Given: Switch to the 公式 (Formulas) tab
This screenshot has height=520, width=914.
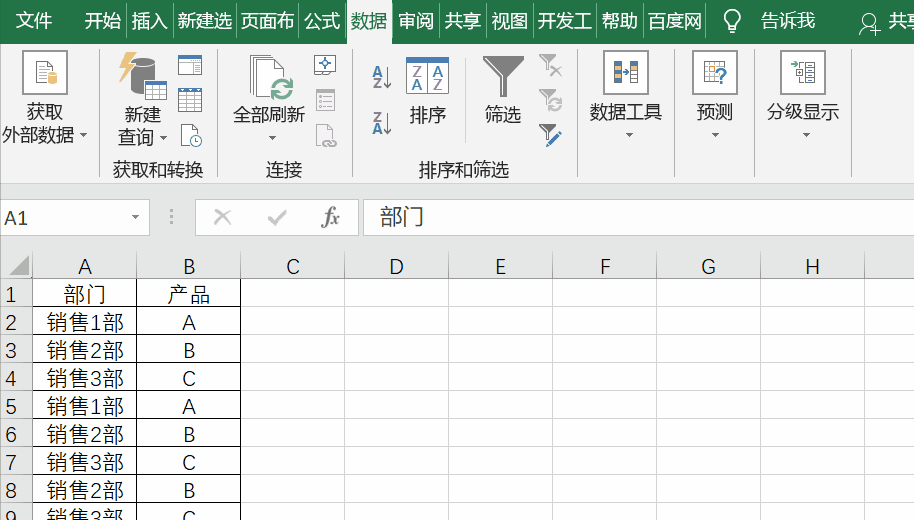Looking at the screenshot, I should [322, 21].
